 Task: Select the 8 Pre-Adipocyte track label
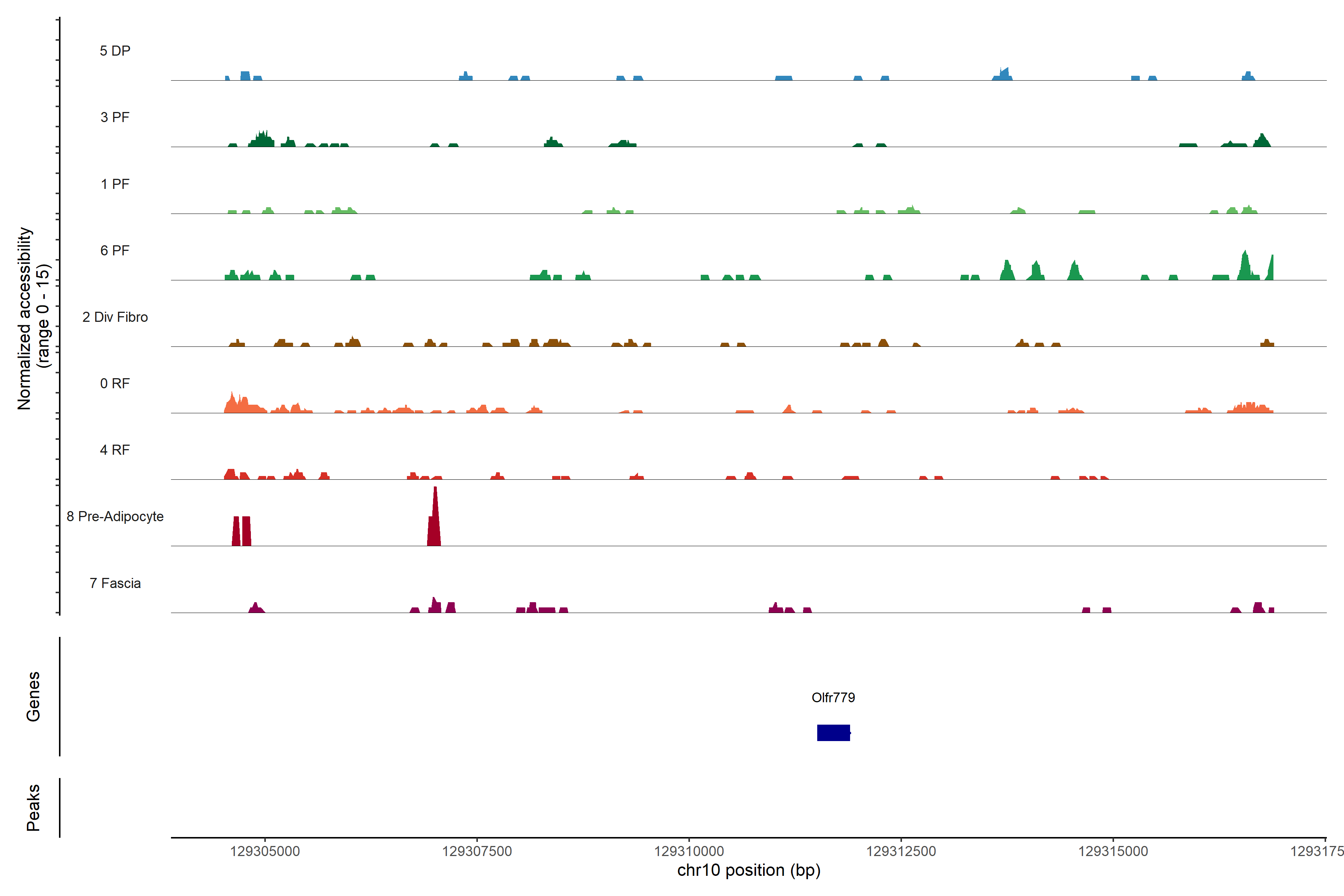(x=115, y=517)
